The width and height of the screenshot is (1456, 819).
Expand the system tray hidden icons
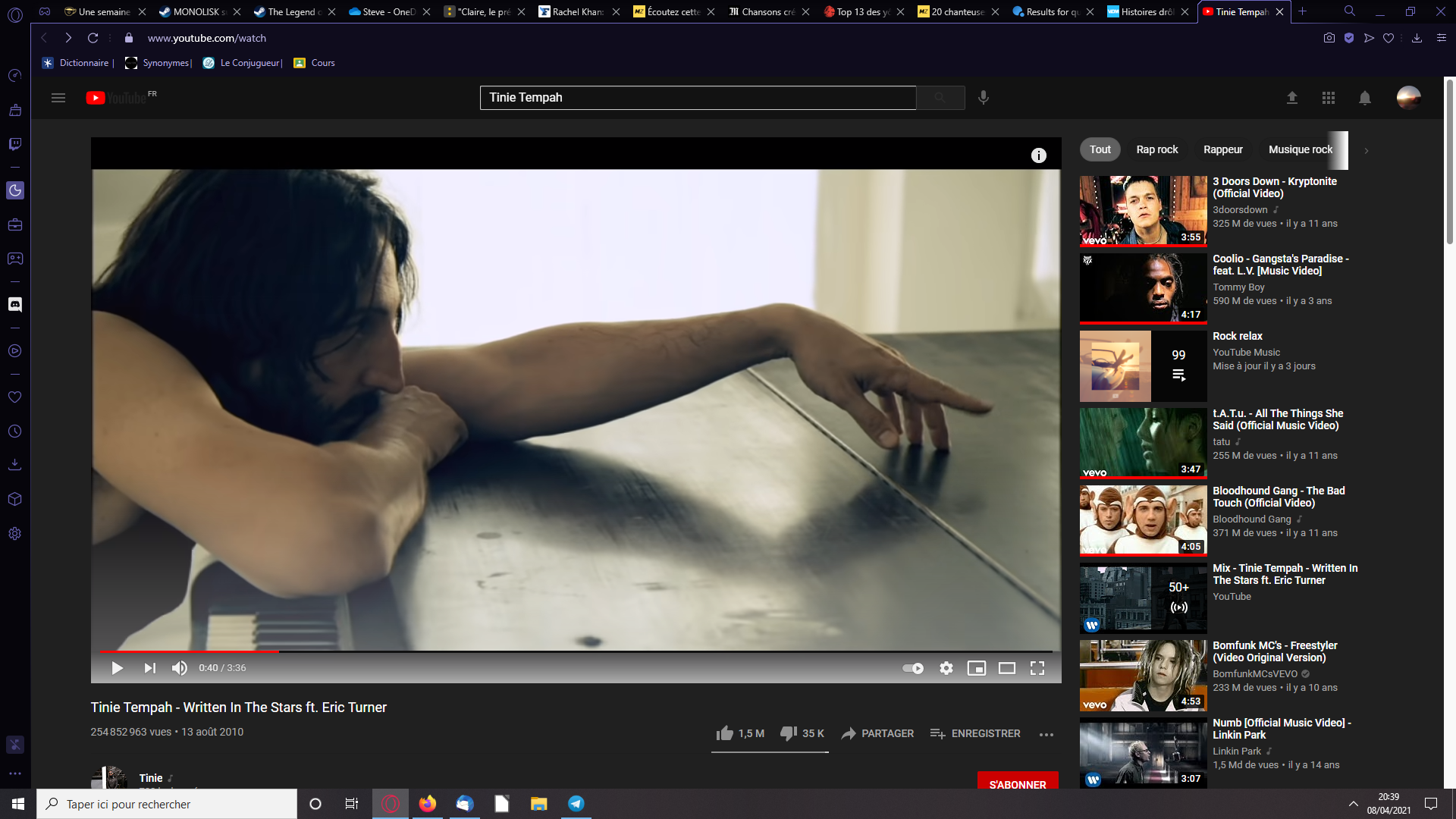click(1354, 804)
